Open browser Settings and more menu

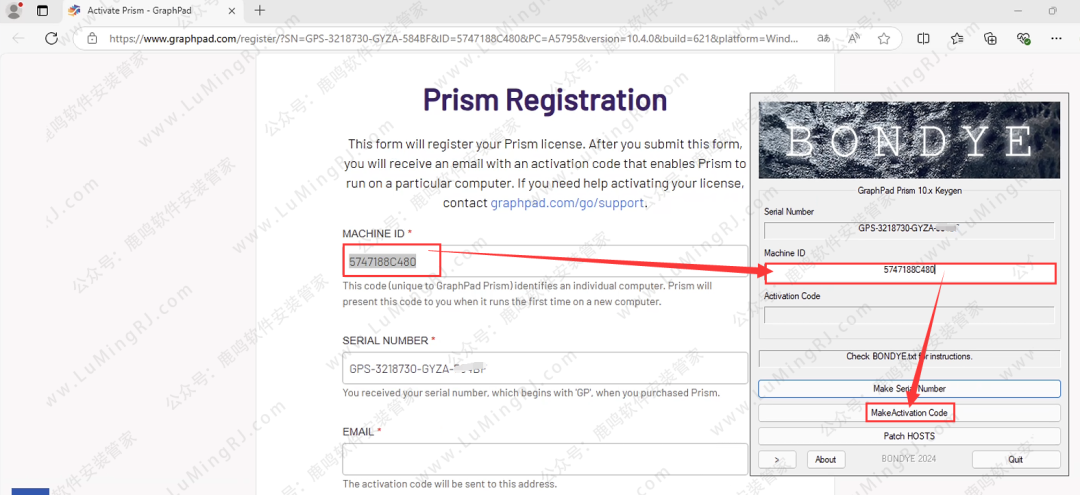1058,39
